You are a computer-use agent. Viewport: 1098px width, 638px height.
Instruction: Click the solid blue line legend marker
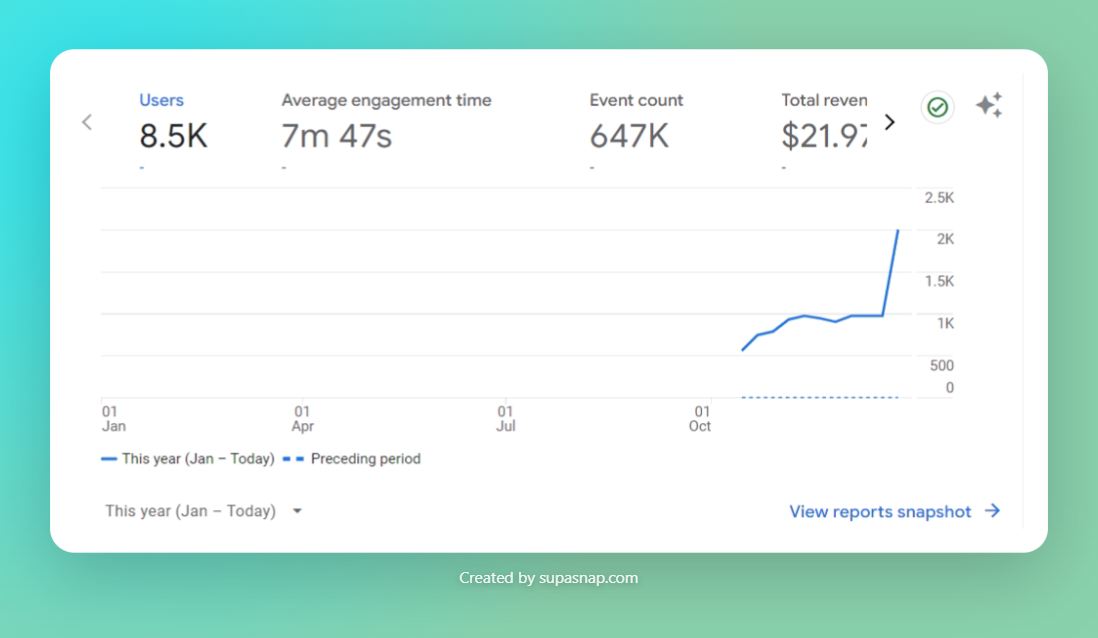pos(109,459)
